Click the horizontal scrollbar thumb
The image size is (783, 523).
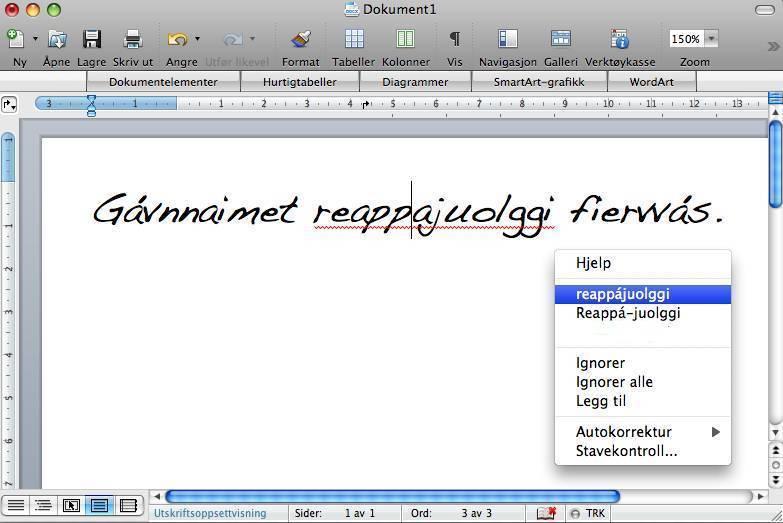click(x=392, y=497)
